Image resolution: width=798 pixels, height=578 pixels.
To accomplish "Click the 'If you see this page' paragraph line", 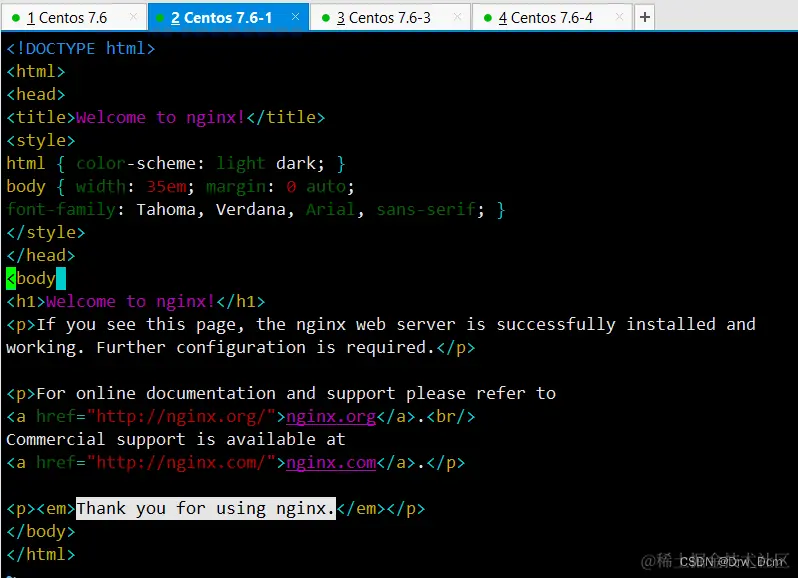I will (x=381, y=325).
